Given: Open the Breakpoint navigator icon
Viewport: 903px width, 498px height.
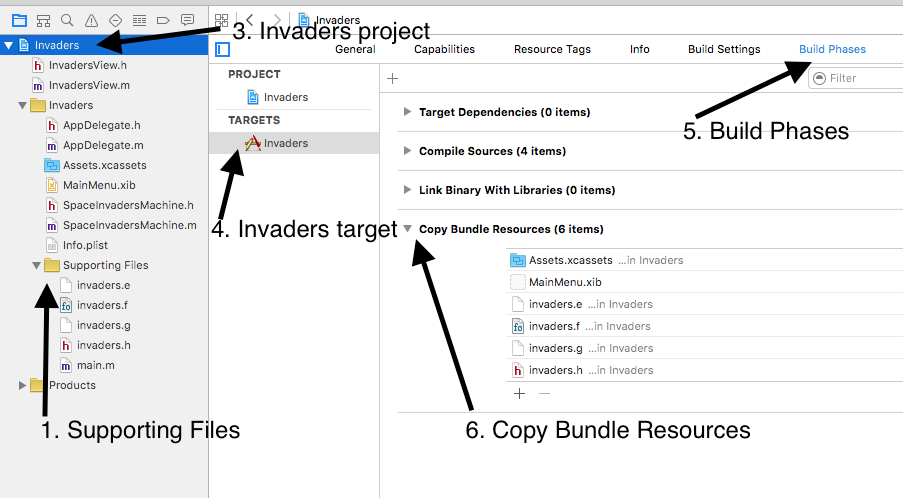Looking at the screenshot, I should [x=163, y=21].
